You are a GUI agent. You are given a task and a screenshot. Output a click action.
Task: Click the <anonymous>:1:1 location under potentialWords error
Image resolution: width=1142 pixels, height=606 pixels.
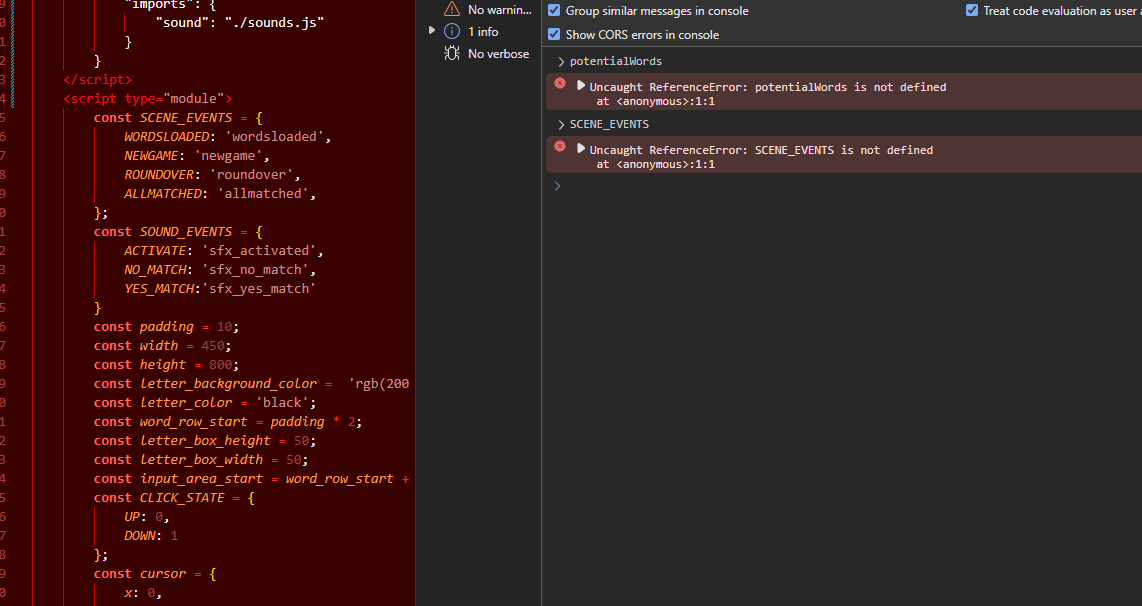point(665,101)
